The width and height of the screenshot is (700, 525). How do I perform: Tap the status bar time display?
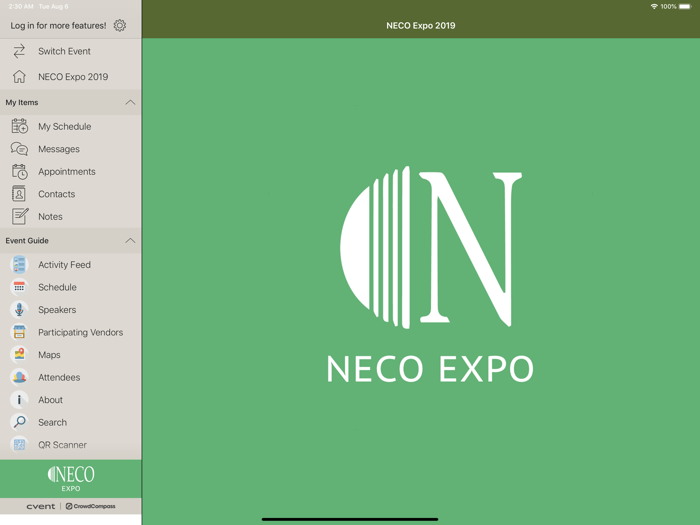21,6
